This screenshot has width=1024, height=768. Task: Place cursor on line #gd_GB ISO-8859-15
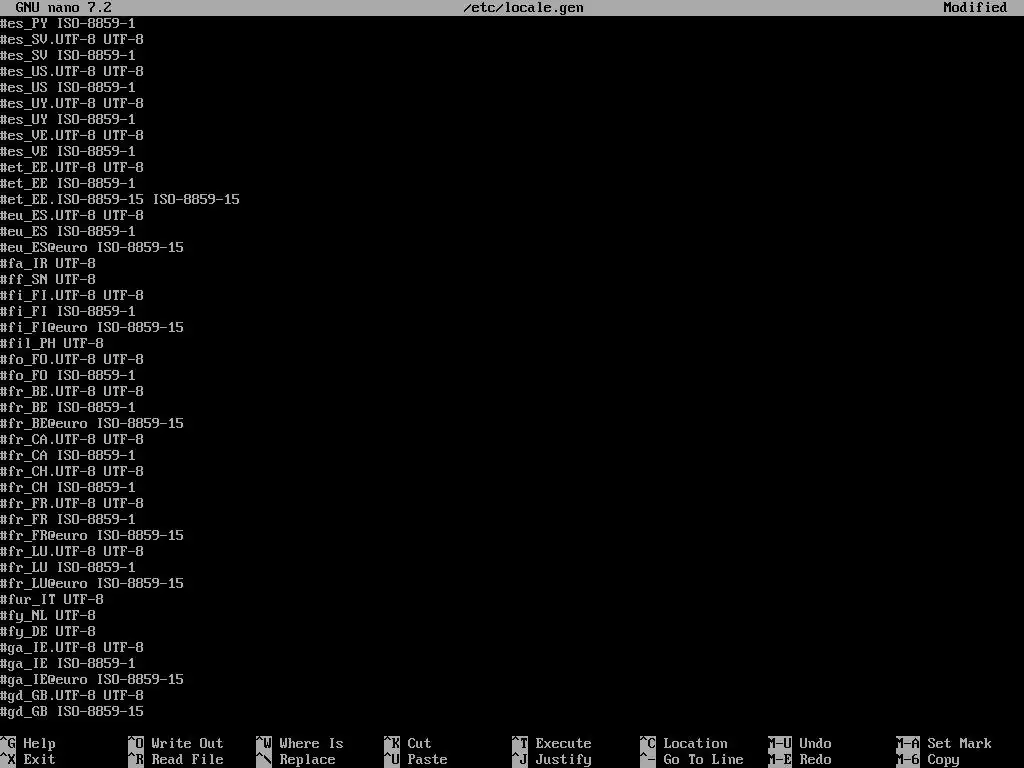pos(72,711)
